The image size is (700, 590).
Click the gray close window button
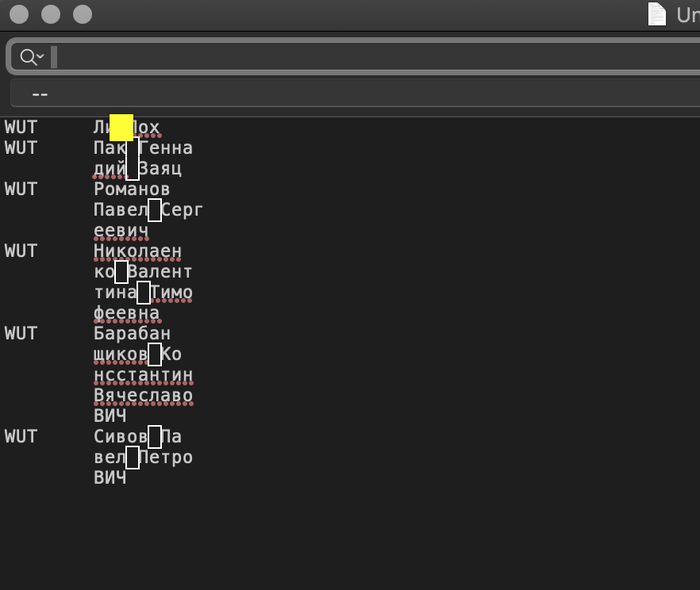click(x=17, y=14)
